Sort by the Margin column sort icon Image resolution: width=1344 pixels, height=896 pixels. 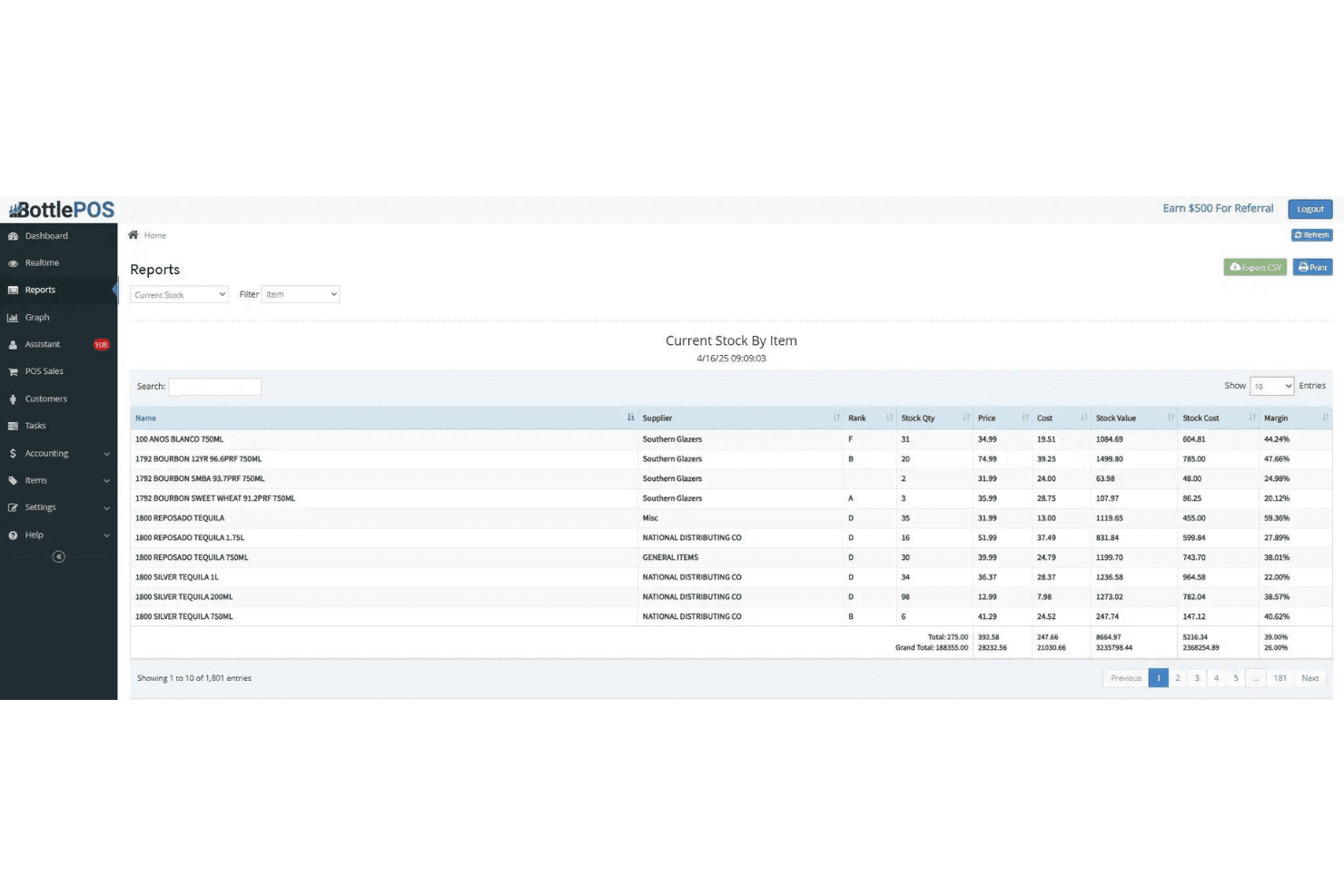pyautogui.click(x=1325, y=418)
